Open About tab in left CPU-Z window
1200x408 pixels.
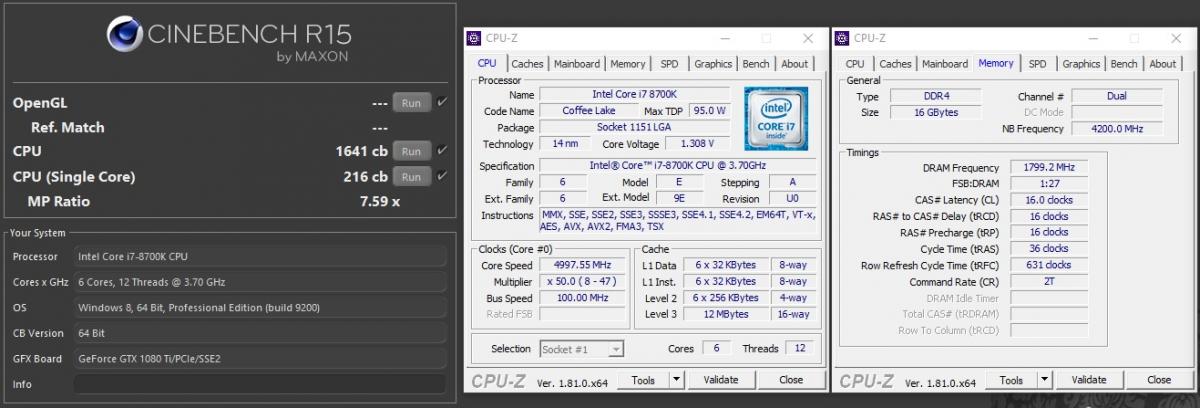pos(795,64)
